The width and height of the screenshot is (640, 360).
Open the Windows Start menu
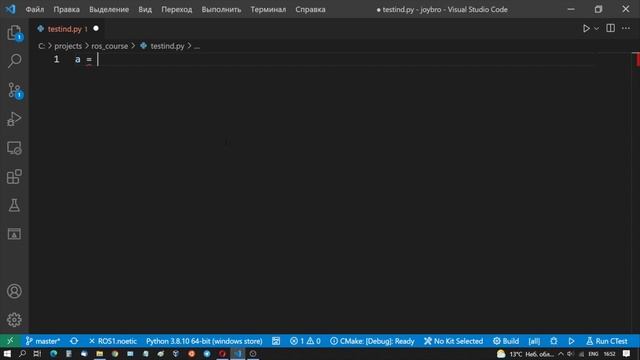pos(7,353)
